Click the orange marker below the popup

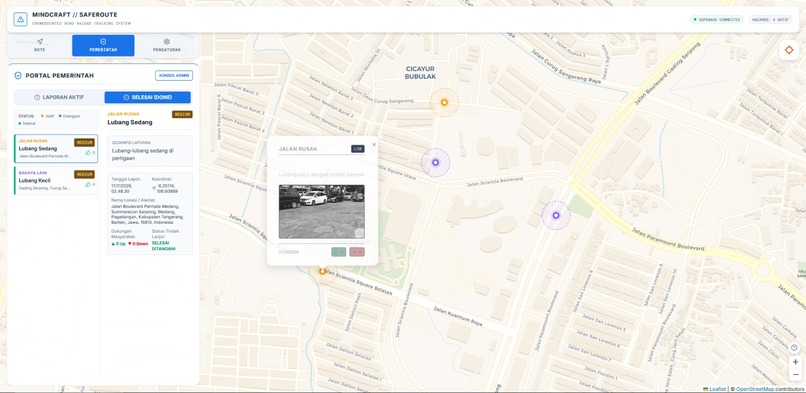tap(322, 271)
